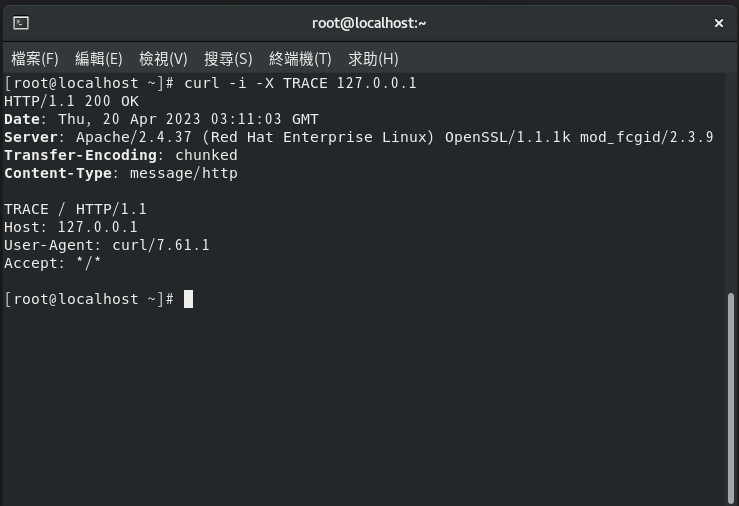Click the blinking cursor block at the prompt
739x506 pixels.
[x=188, y=299]
